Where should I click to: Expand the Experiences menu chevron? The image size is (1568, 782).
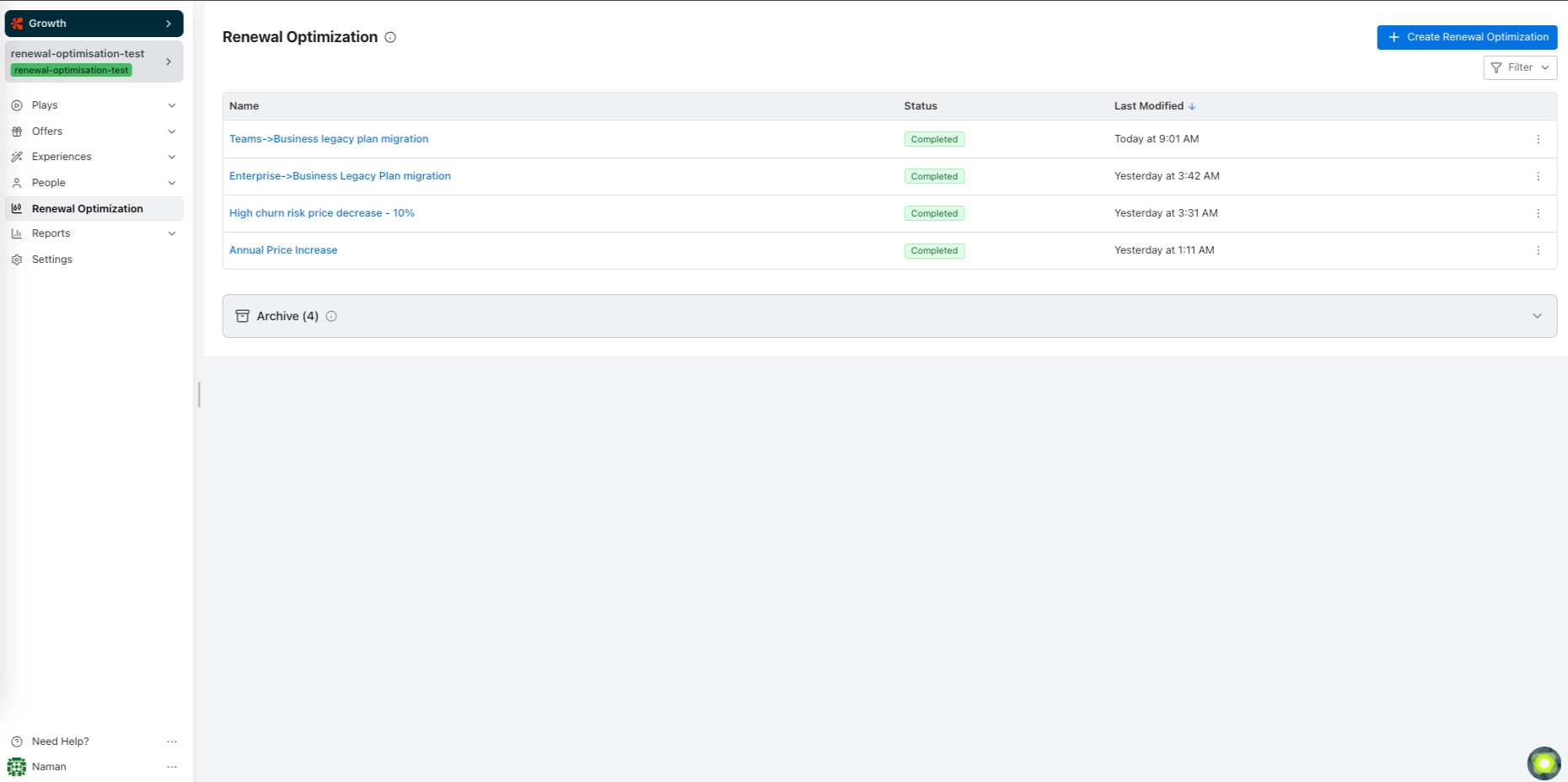(x=172, y=157)
